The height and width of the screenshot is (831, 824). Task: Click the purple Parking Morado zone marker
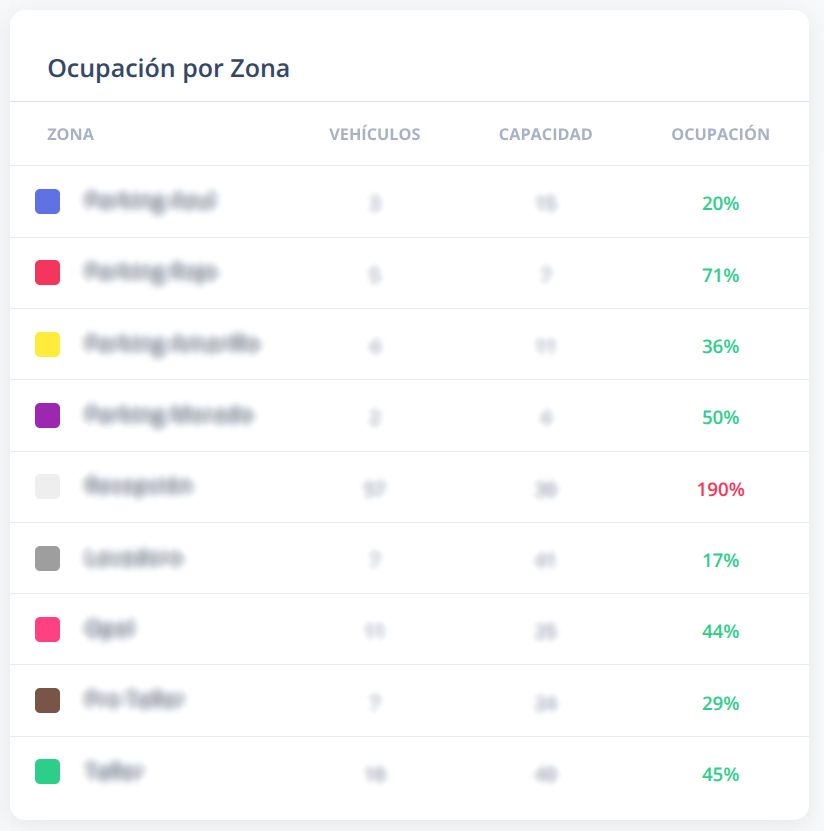[46, 415]
